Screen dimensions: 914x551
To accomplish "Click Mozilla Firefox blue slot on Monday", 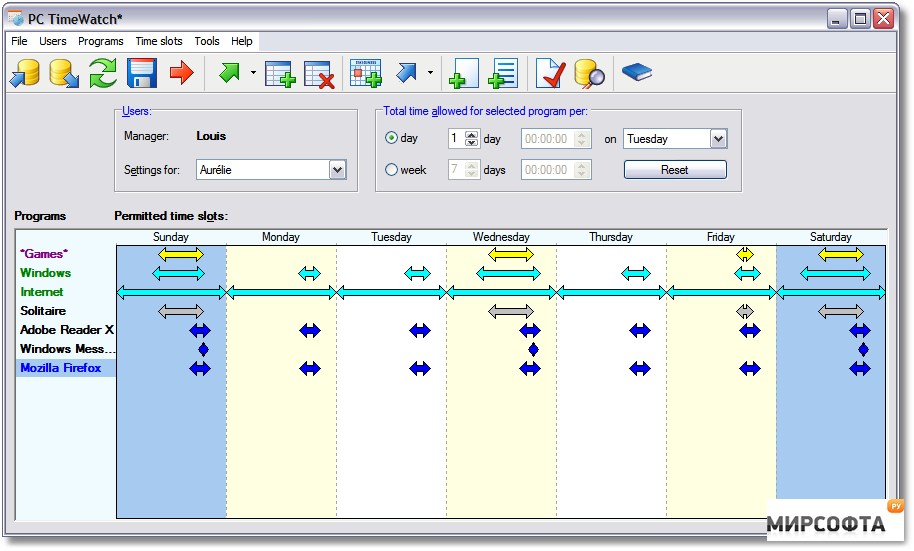I will click(310, 368).
